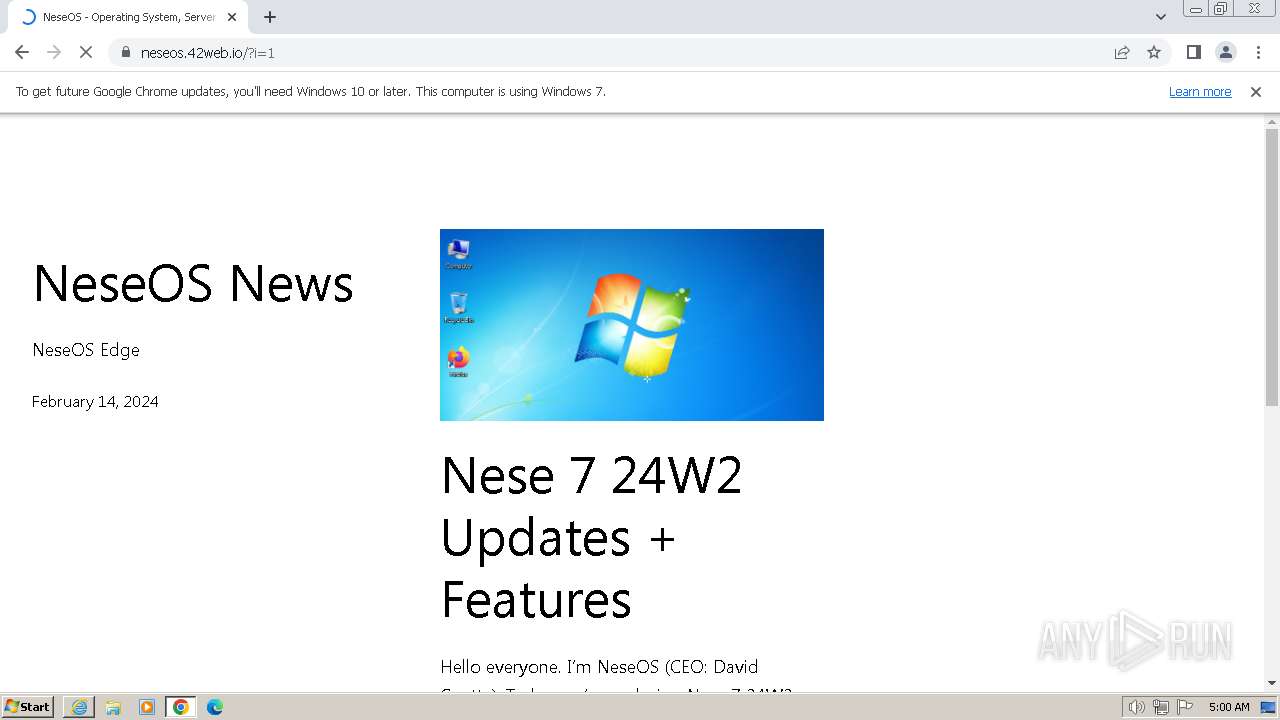Open the volume control in tray
Image resolution: width=1280 pixels, height=720 pixels.
tap(1136, 707)
